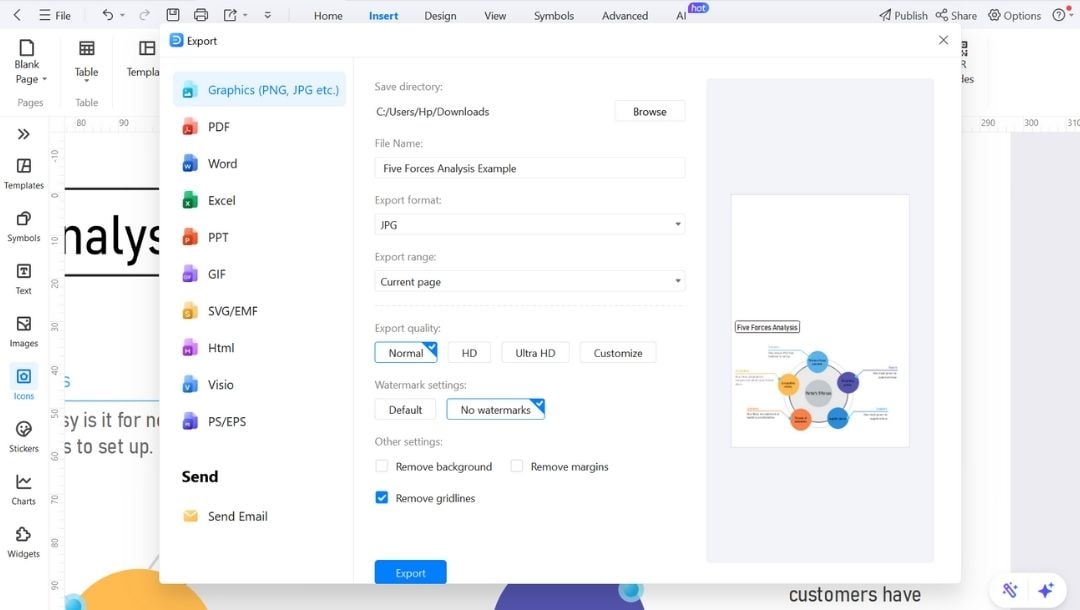The image size is (1080, 610).
Task: Insert a Table from the ribbon
Action: click(x=86, y=59)
